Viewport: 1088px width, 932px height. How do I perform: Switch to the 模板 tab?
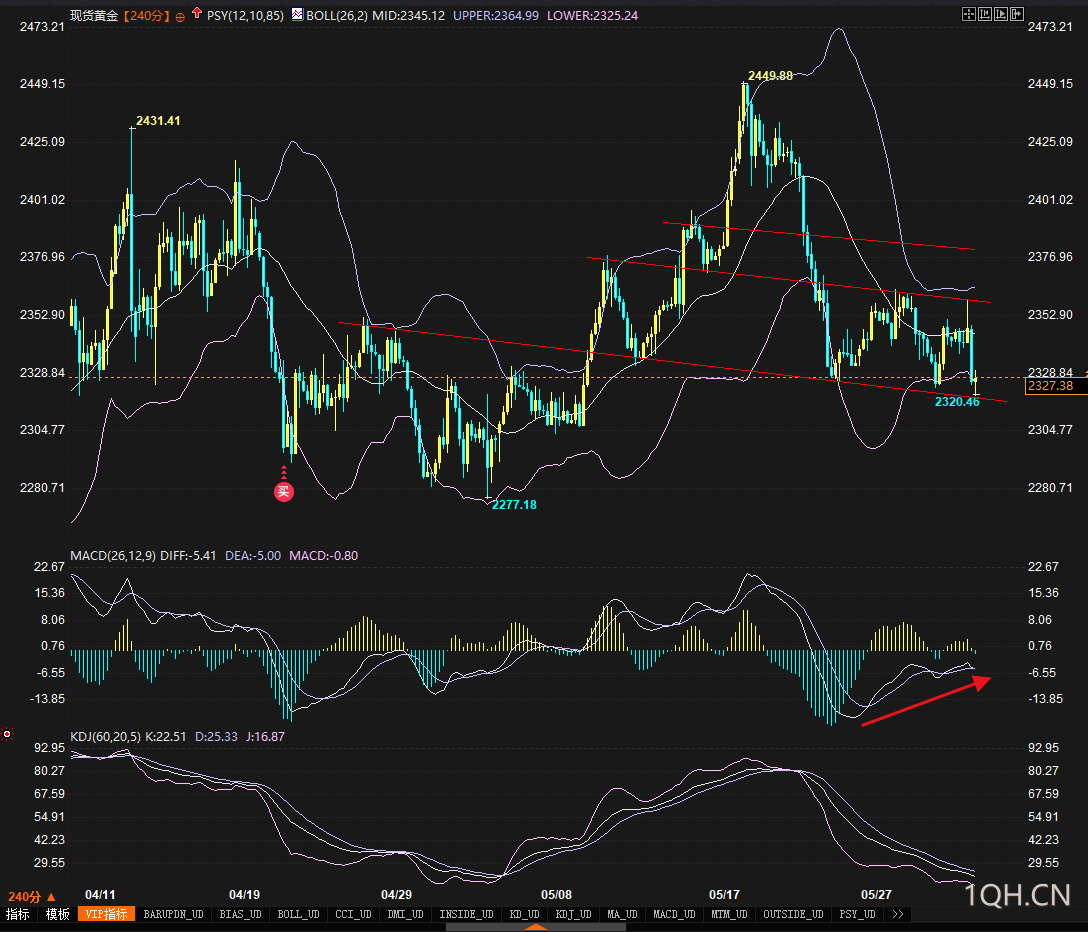(x=58, y=914)
